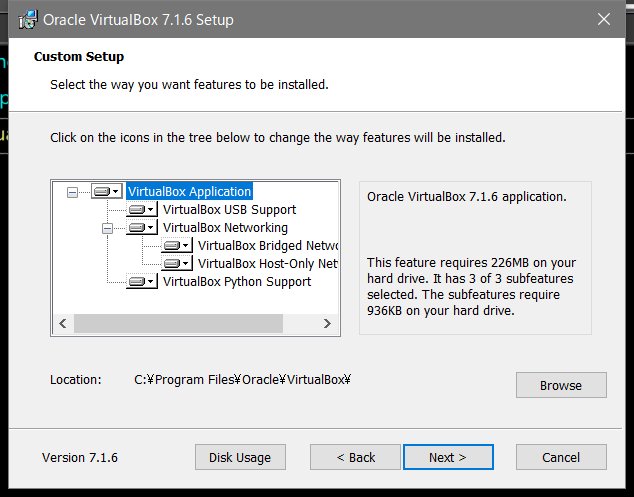Go back with the < Back button
This screenshot has height=497, width=634.
click(x=355, y=457)
